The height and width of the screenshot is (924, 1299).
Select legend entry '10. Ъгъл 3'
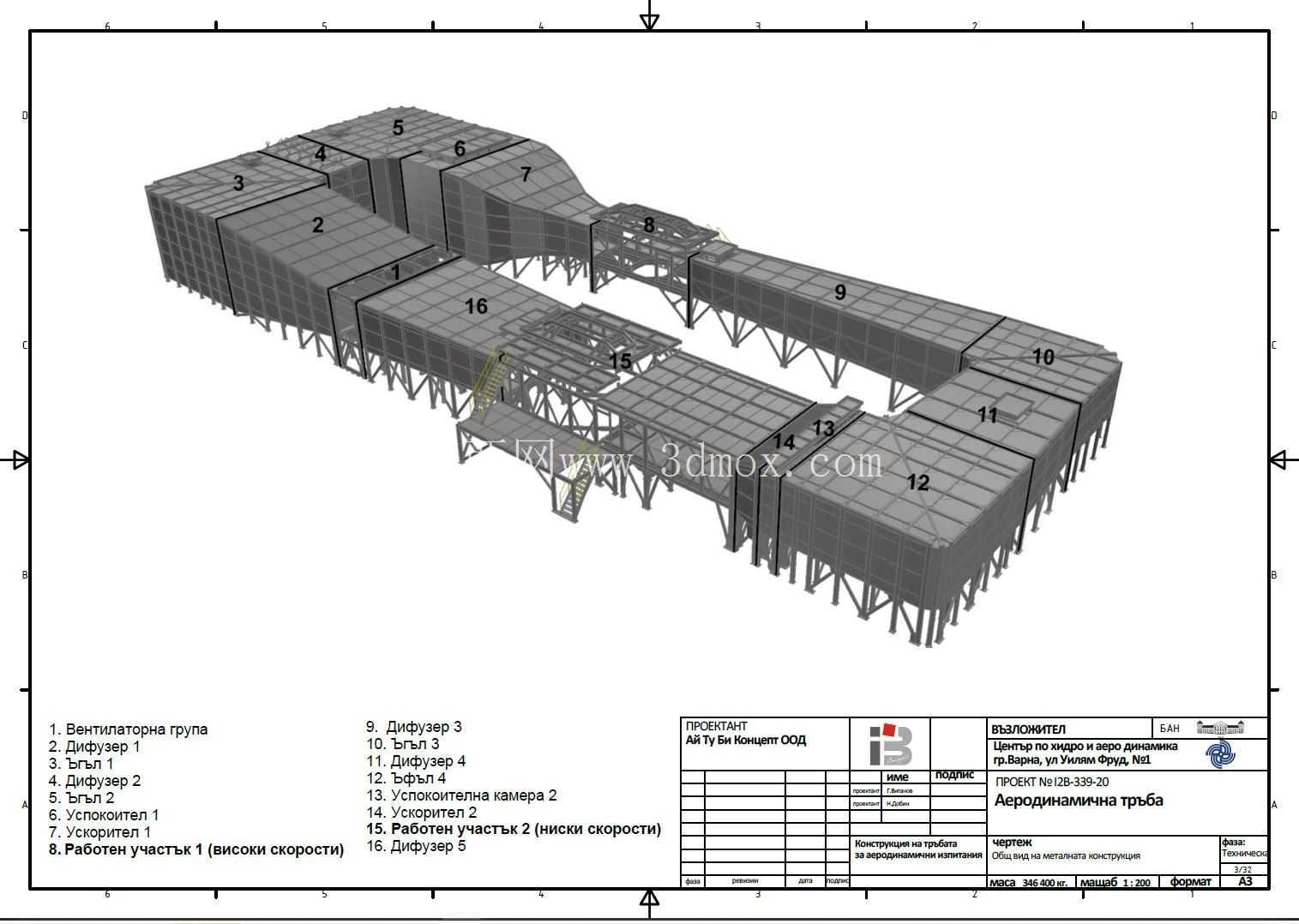403,744
